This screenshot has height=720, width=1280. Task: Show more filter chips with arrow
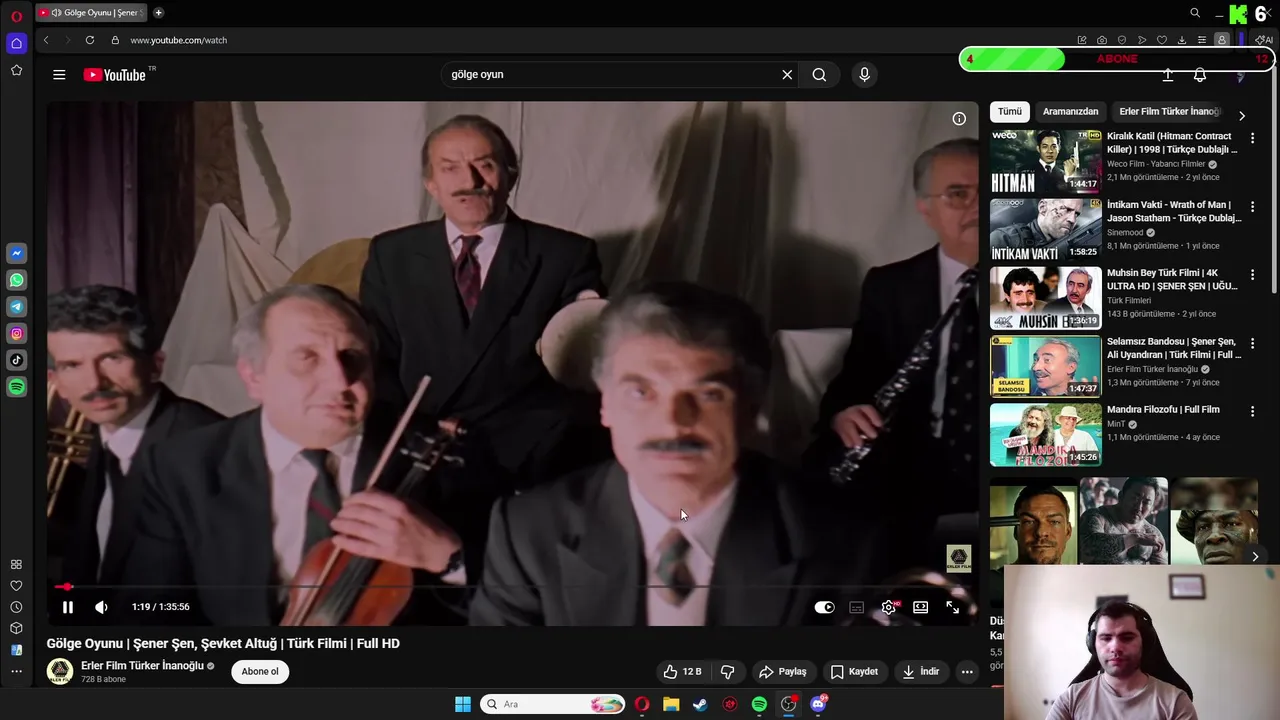tap(1242, 116)
